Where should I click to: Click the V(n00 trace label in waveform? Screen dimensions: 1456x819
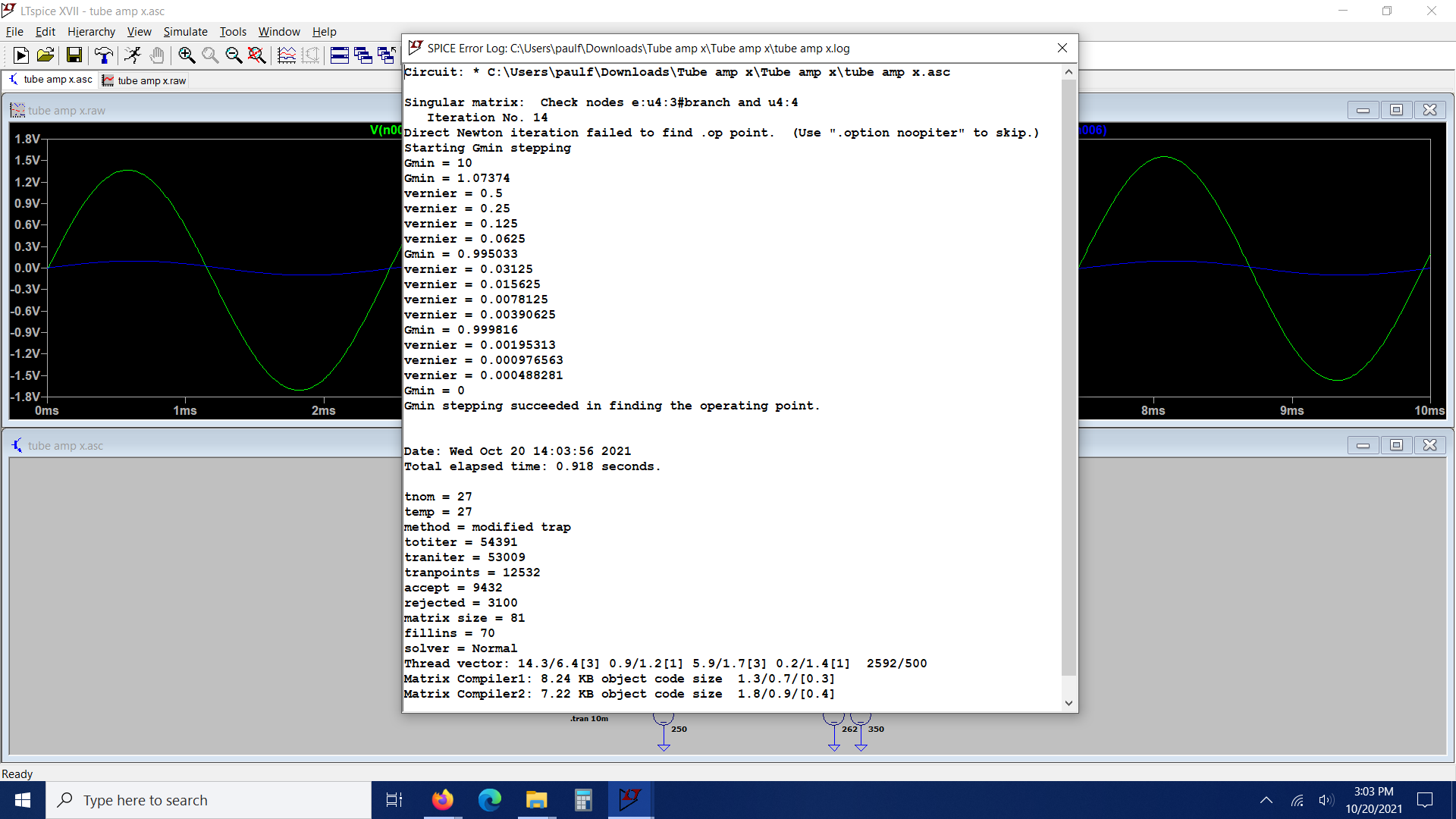385,130
